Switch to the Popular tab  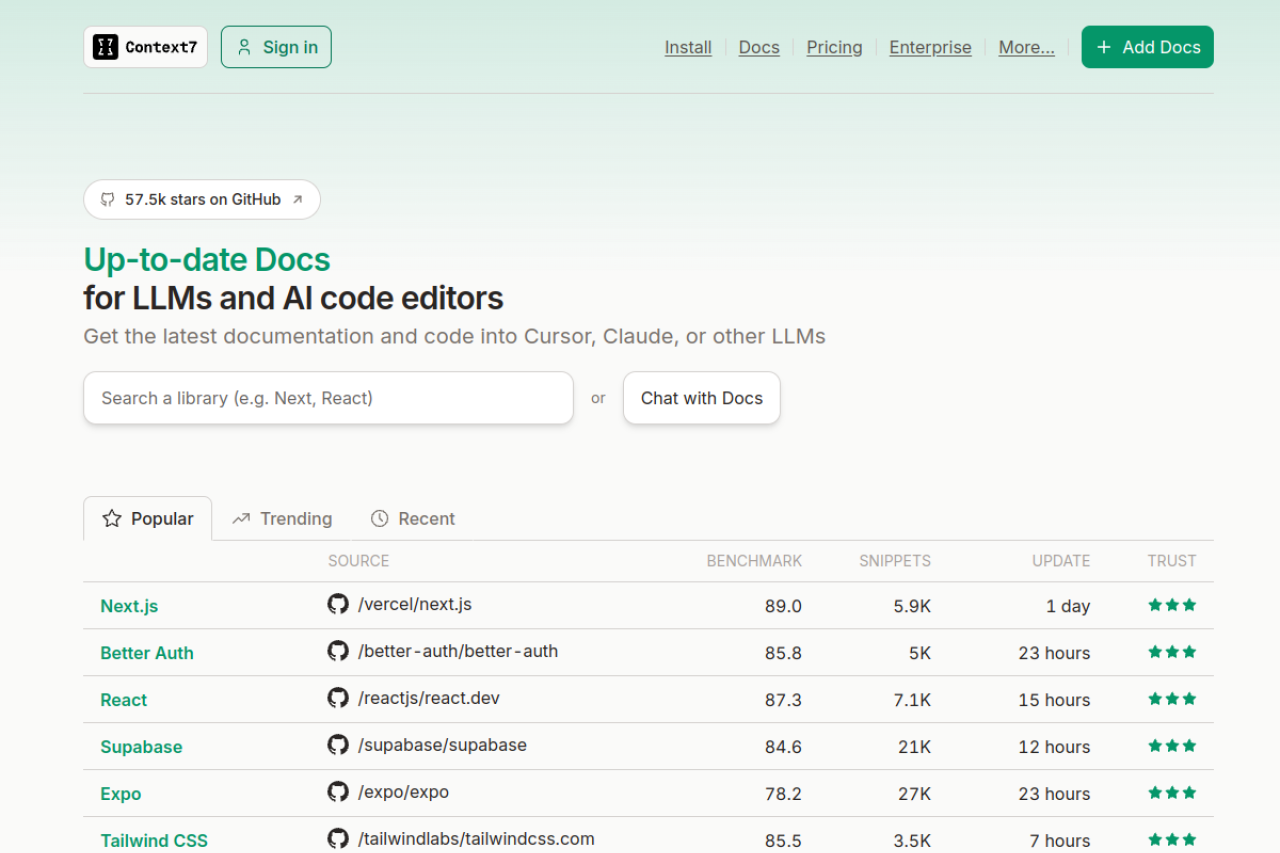pyautogui.click(x=148, y=518)
